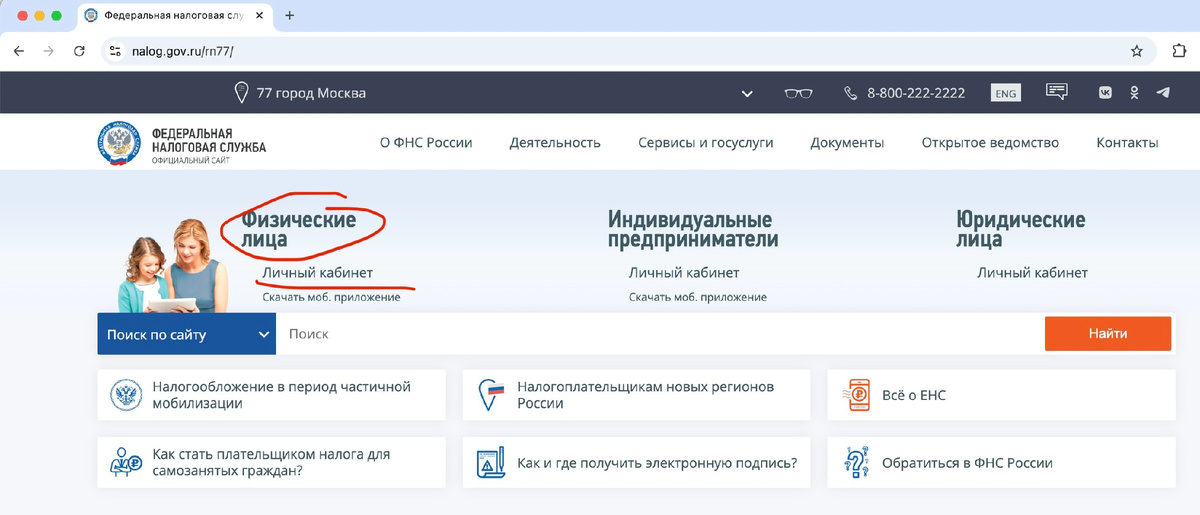
Task: Click the contact ФНС question mark icon
Action: pyautogui.click(x=856, y=463)
